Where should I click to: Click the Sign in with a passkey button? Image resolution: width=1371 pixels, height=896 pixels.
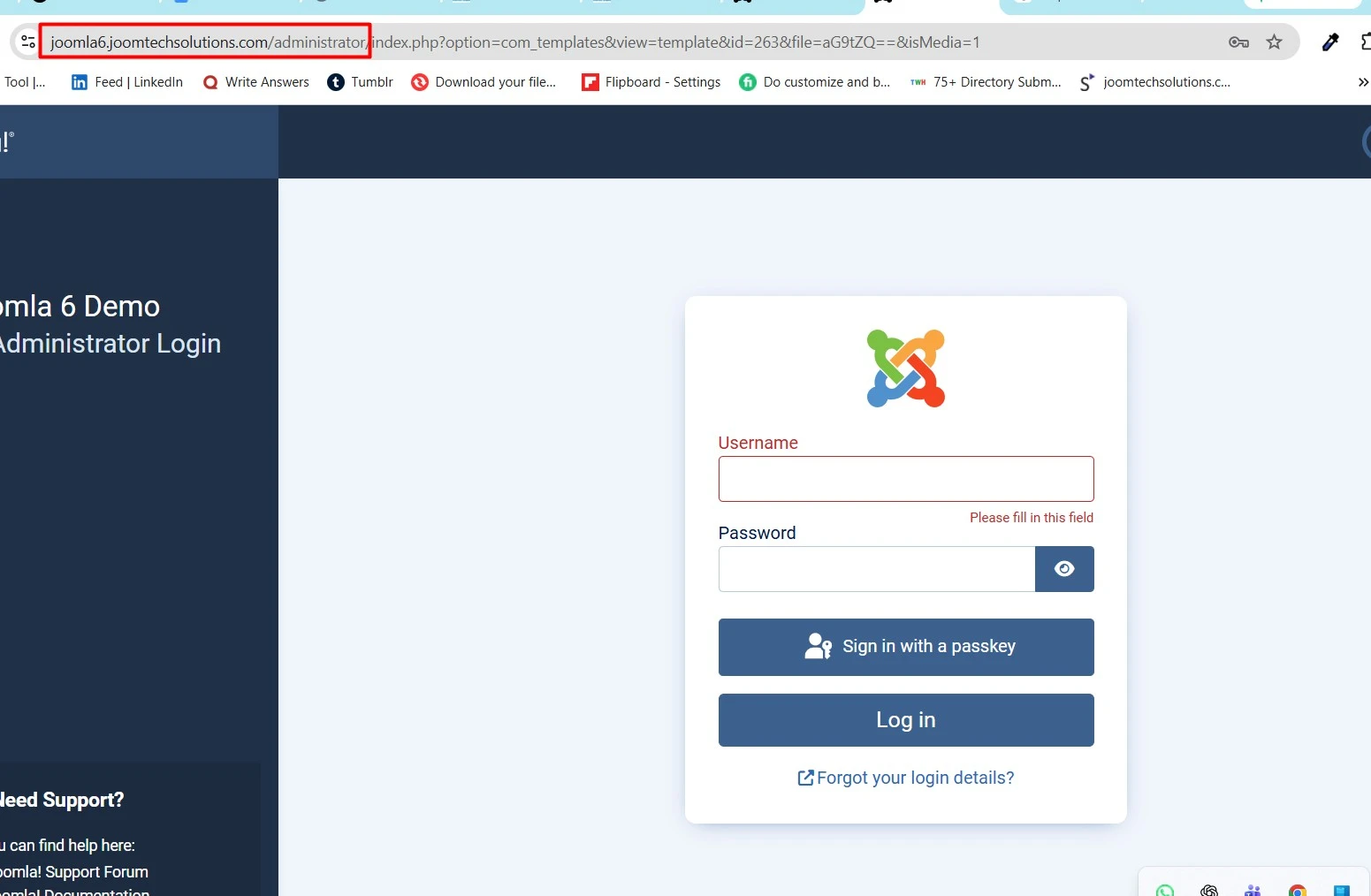pos(906,647)
